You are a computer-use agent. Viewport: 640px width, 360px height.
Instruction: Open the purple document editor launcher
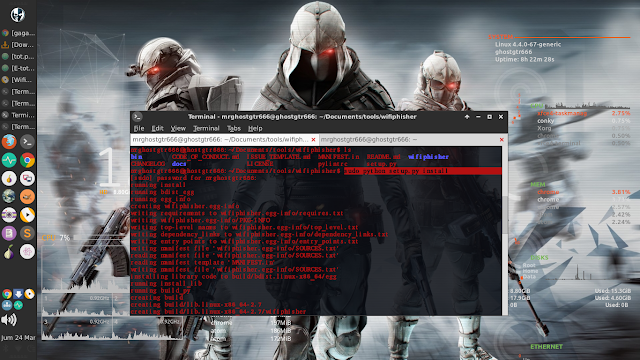pyautogui.click(x=9, y=233)
